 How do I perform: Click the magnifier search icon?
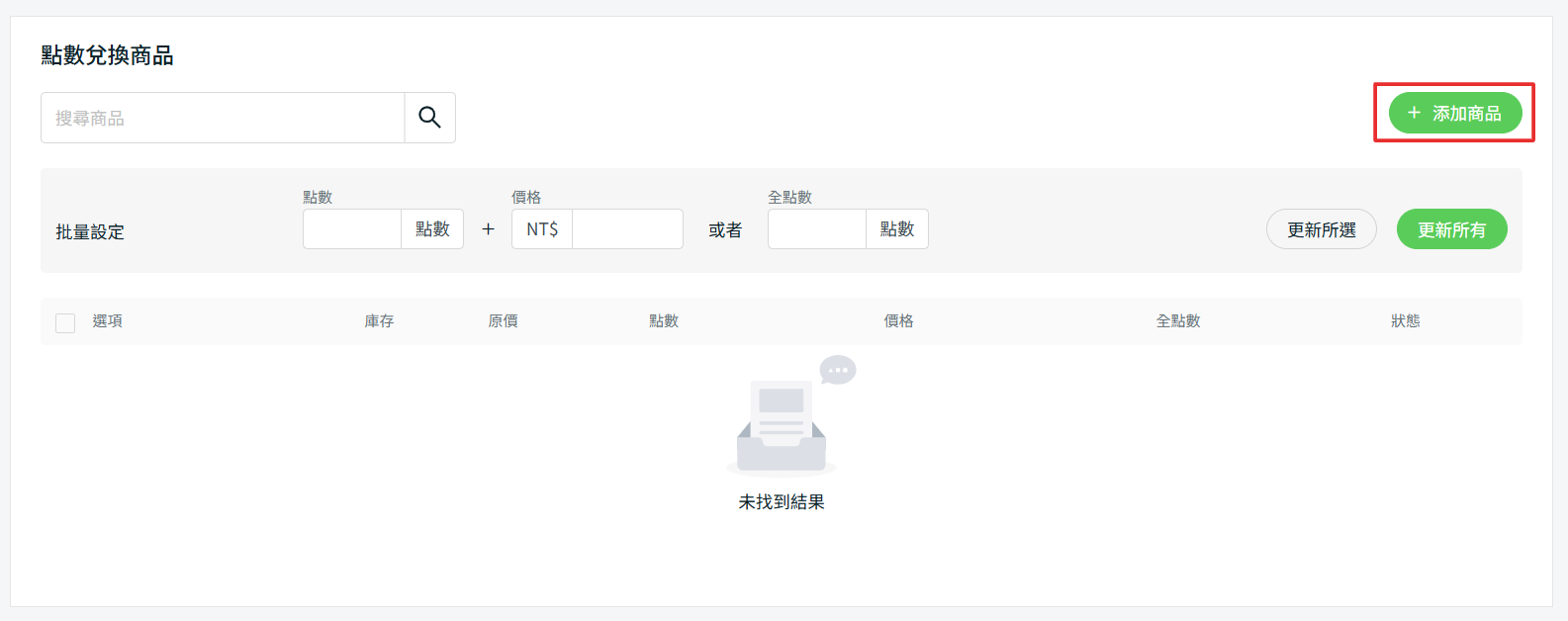pos(429,118)
